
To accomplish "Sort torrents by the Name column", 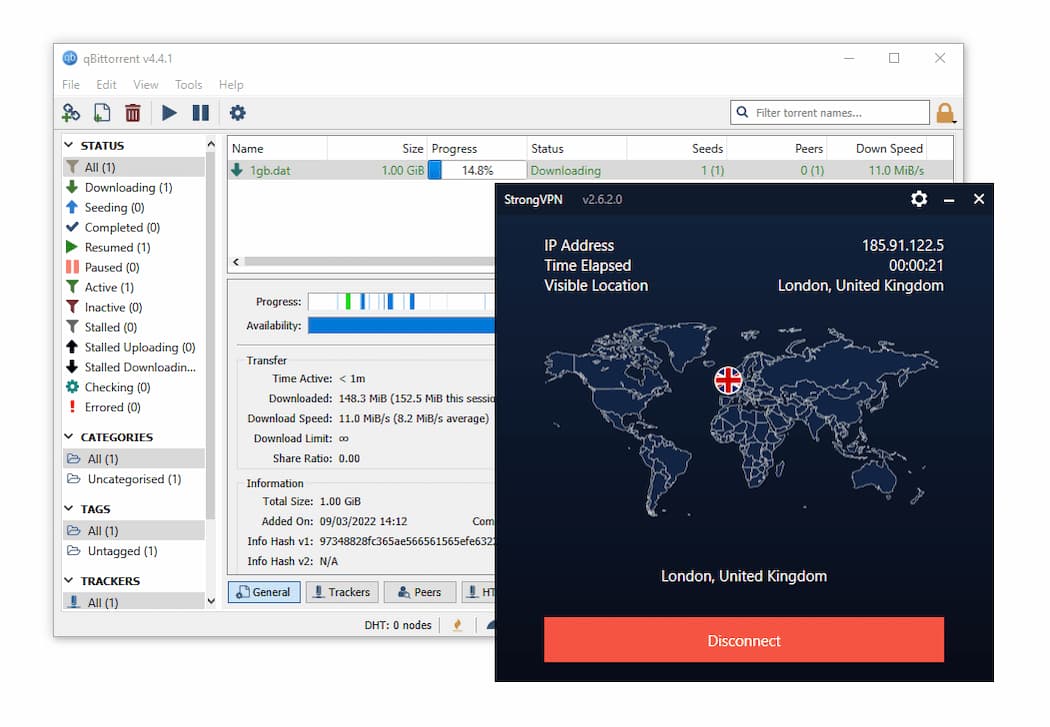I will point(277,149).
